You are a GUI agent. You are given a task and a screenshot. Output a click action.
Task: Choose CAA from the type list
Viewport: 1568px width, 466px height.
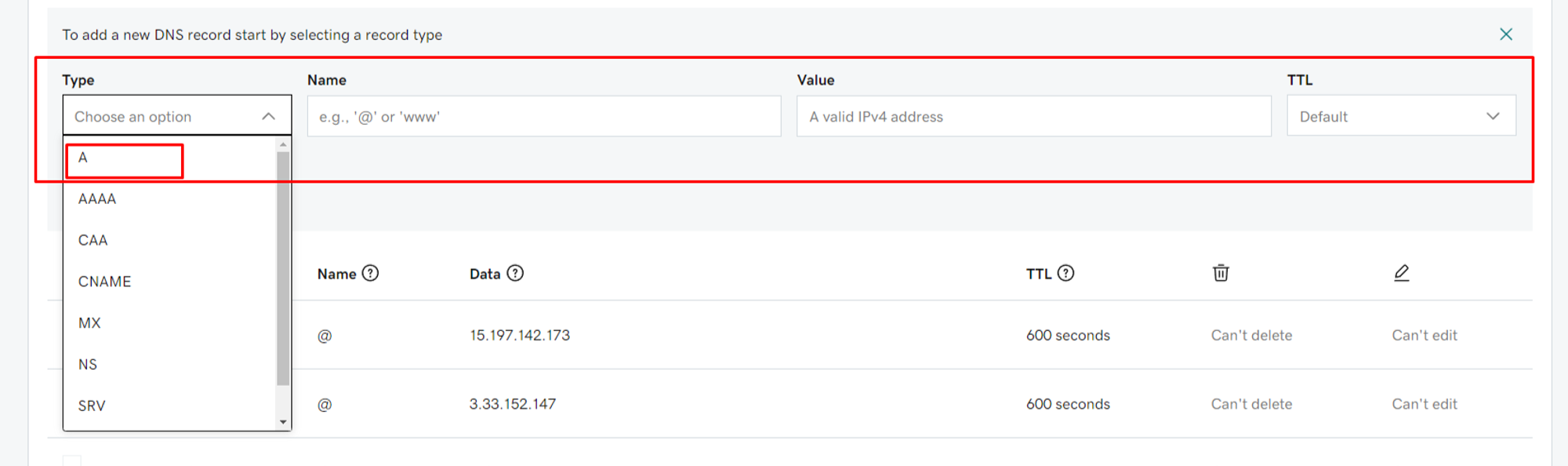click(170, 240)
